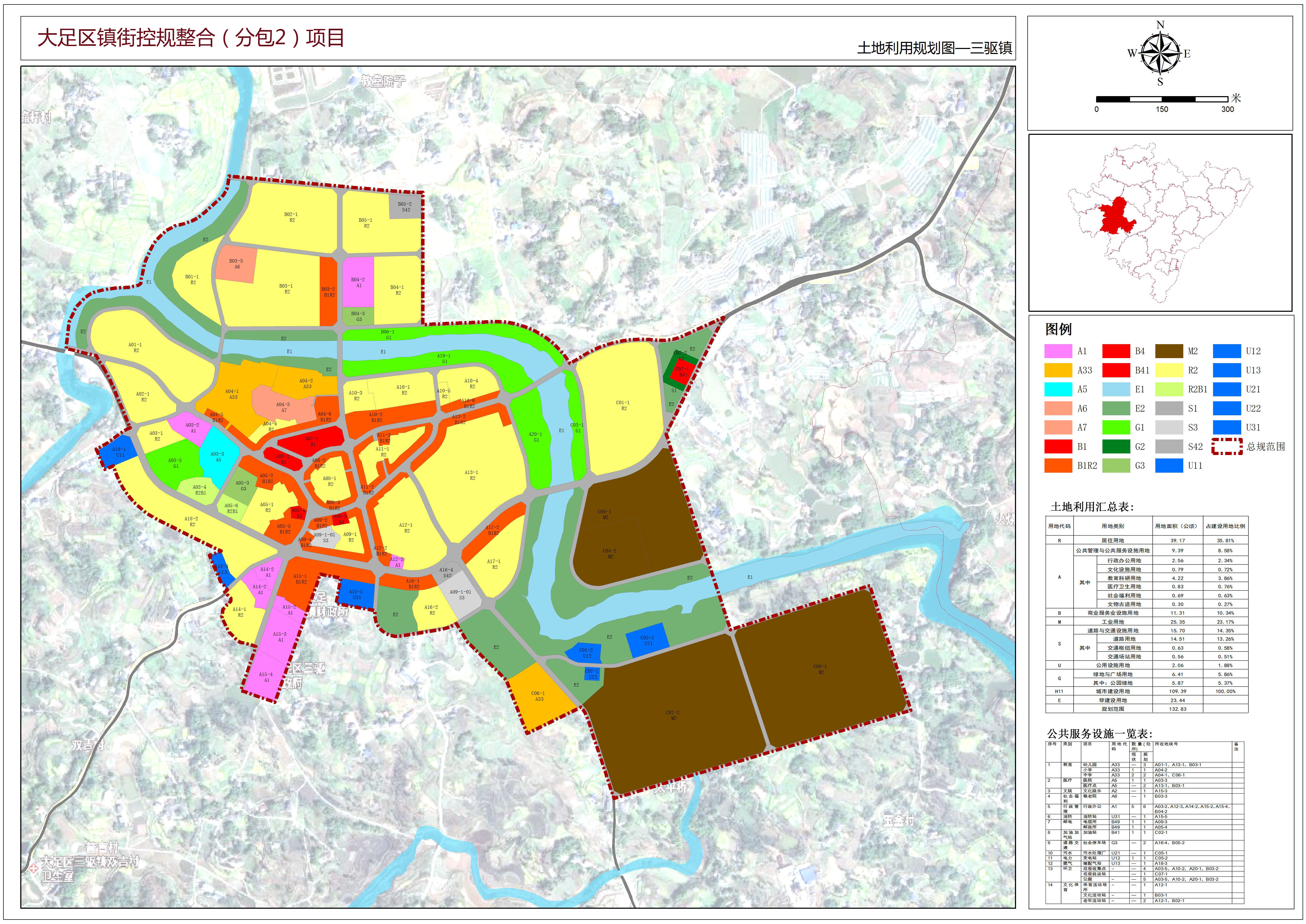
Task: Click parcel A18-1 U11 blue block
Action: coord(118,452)
